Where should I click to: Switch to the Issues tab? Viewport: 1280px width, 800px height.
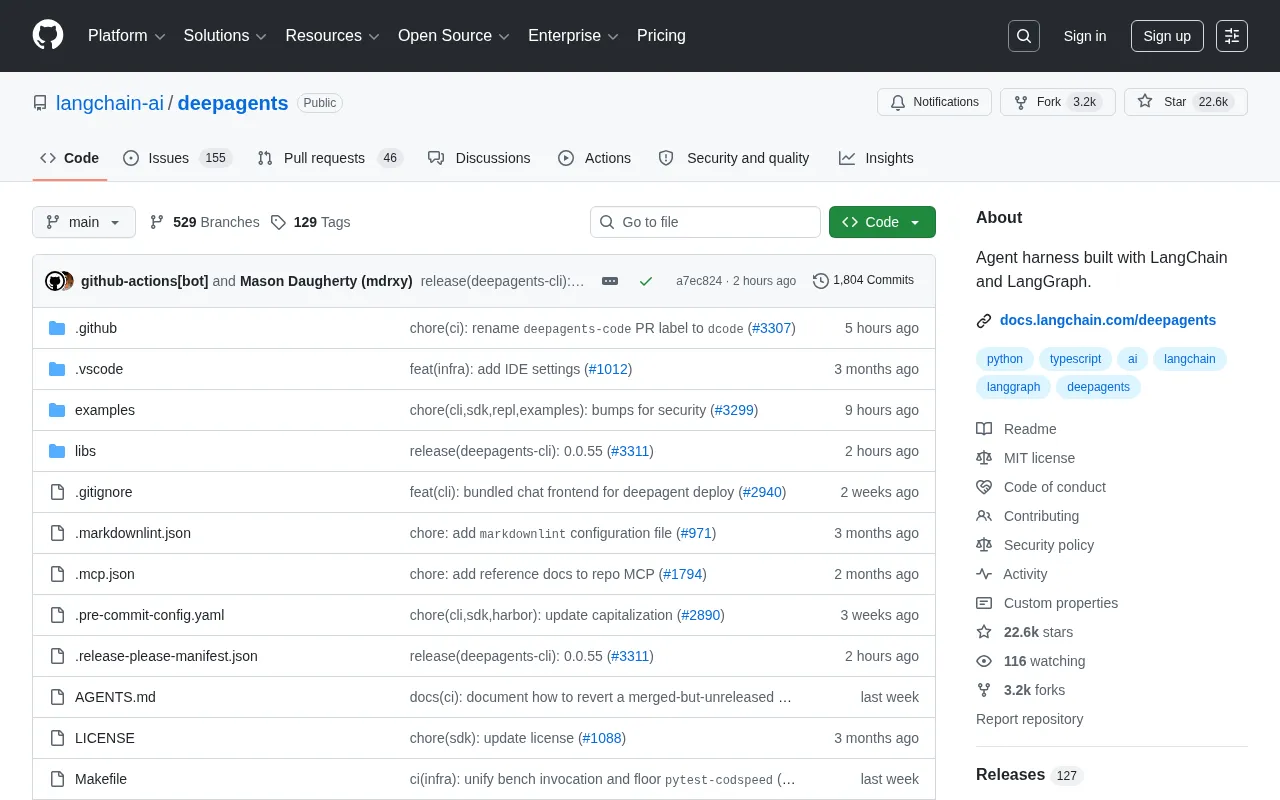point(177,158)
